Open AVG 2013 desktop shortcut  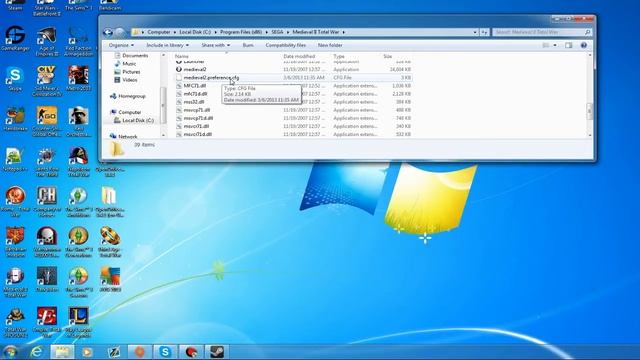click(110, 280)
